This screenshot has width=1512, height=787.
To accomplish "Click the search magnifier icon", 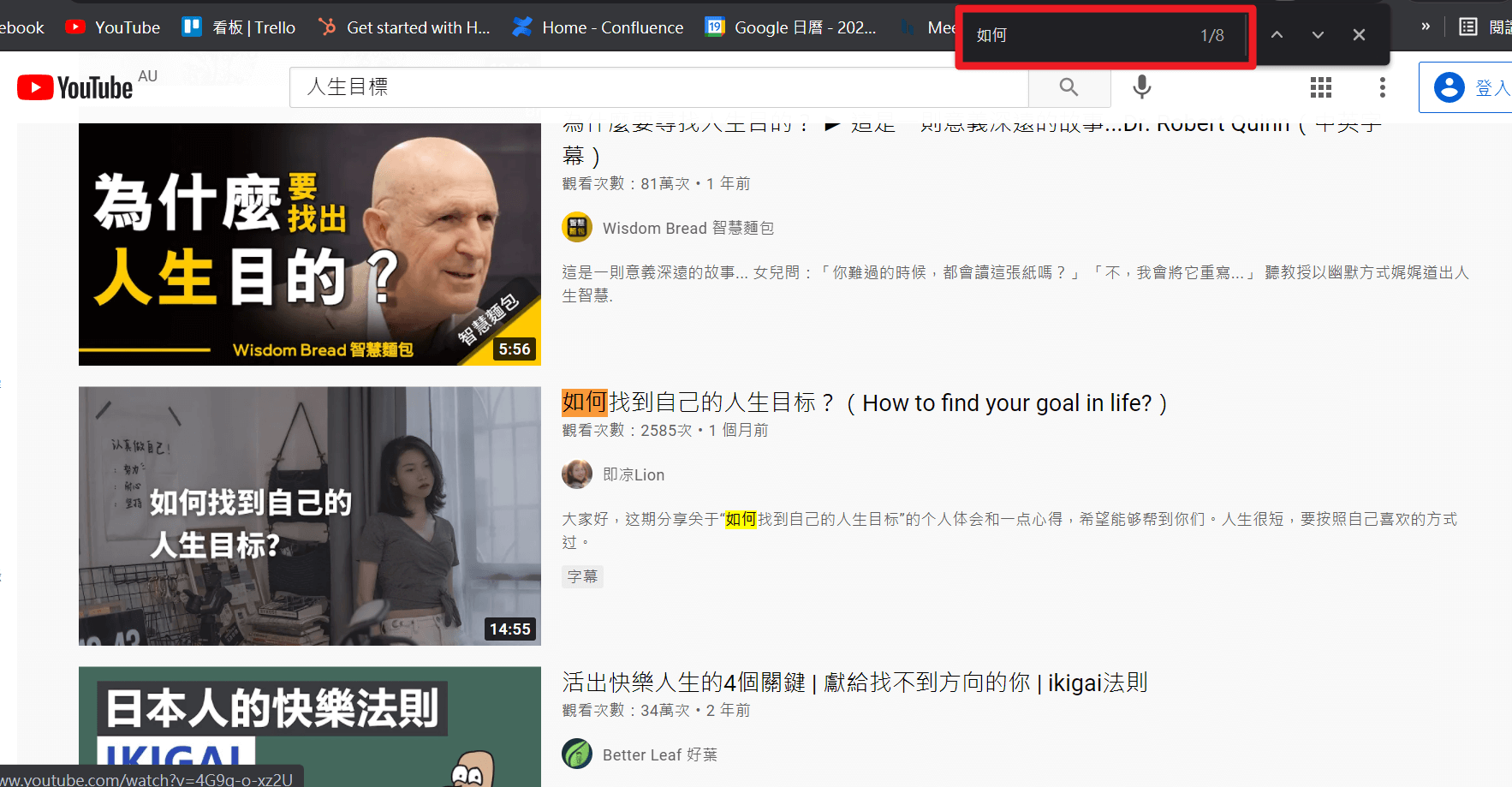I will click(x=1069, y=86).
